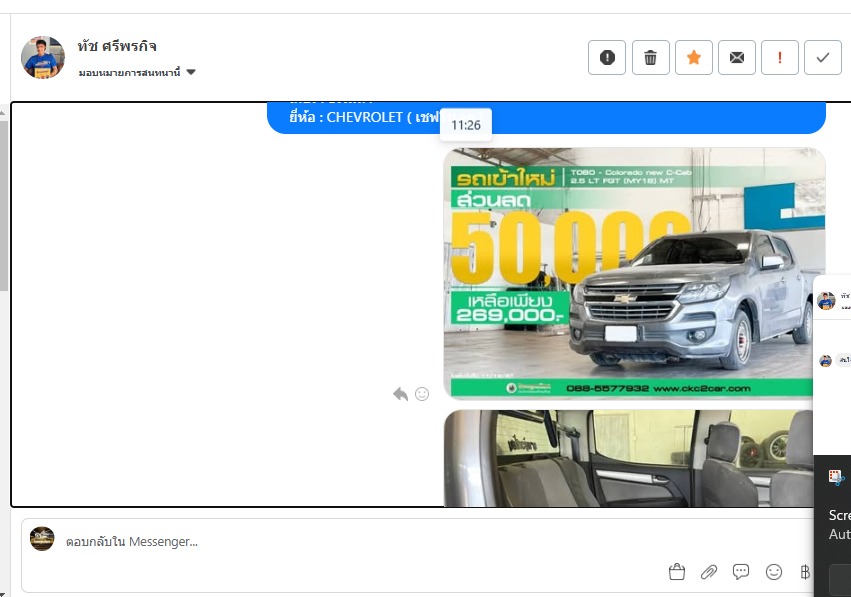
Task: Open emoji picker in reply box
Action: coord(773,572)
